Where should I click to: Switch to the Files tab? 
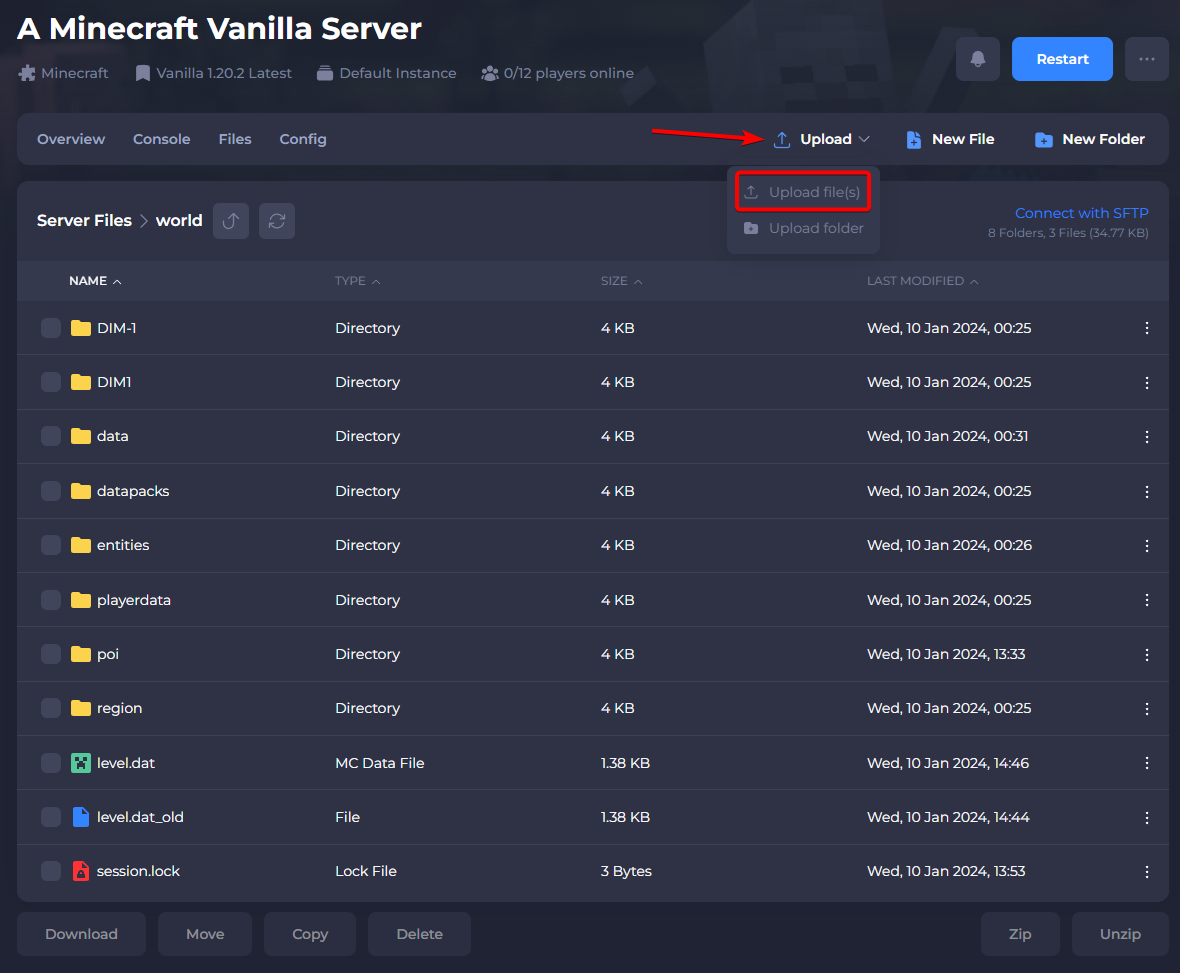pos(235,139)
